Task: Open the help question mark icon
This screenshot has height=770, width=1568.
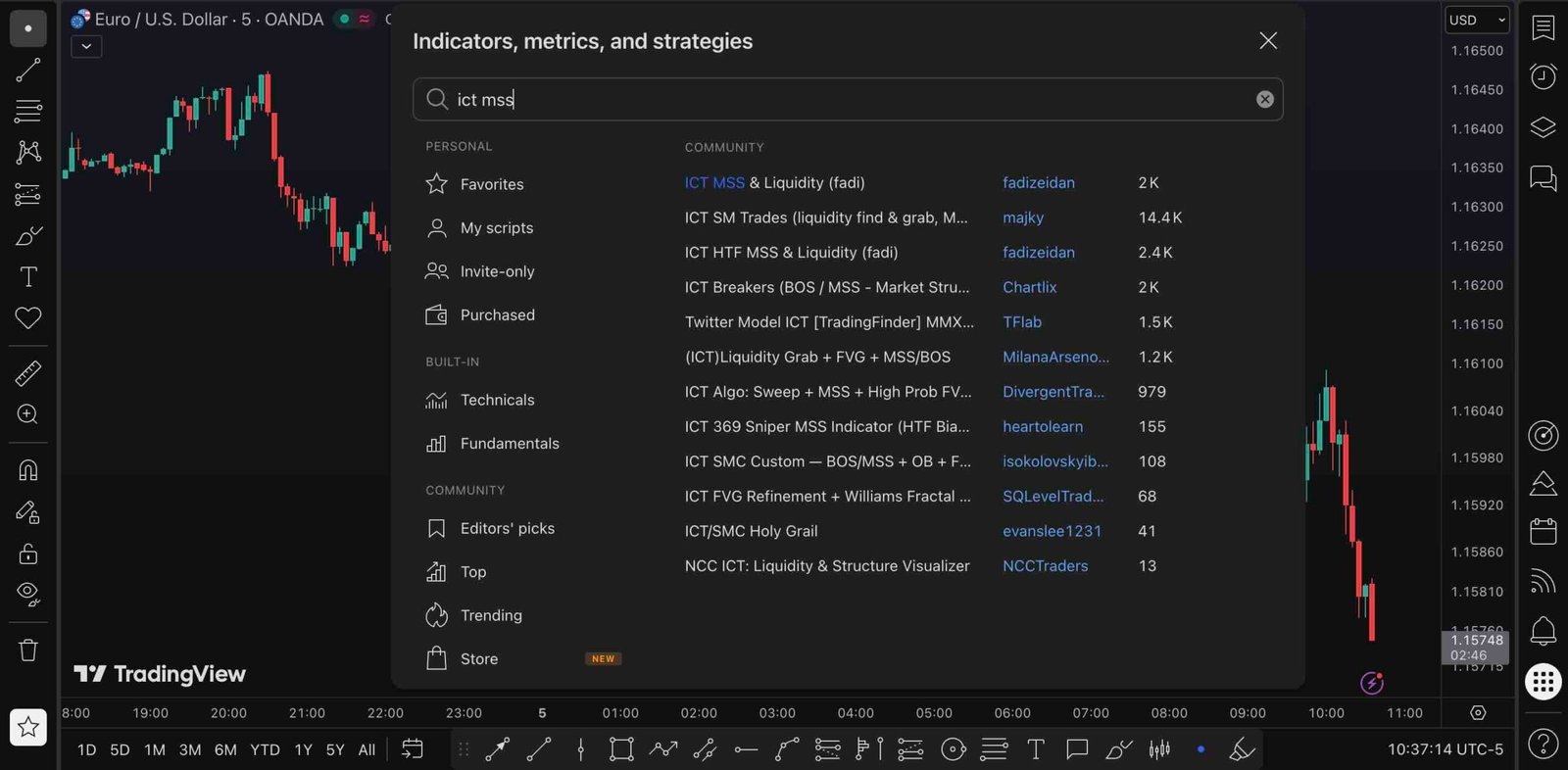Action: (1543, 745)
